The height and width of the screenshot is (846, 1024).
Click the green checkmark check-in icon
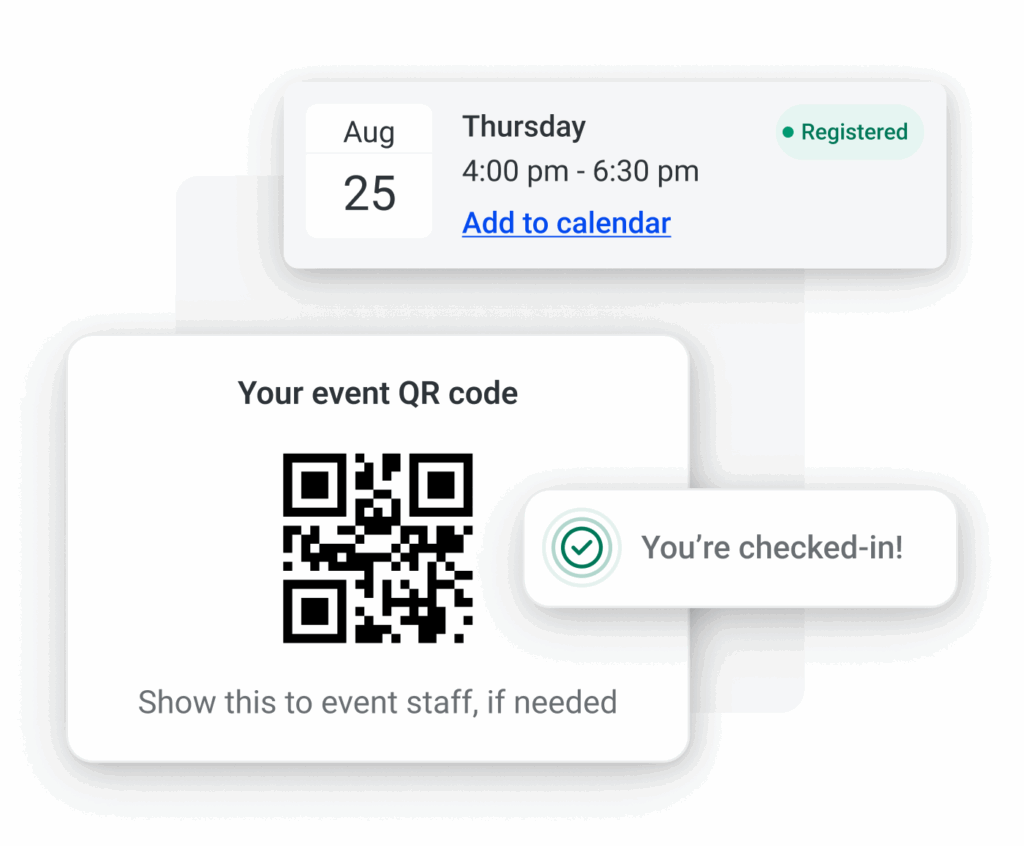581,547
